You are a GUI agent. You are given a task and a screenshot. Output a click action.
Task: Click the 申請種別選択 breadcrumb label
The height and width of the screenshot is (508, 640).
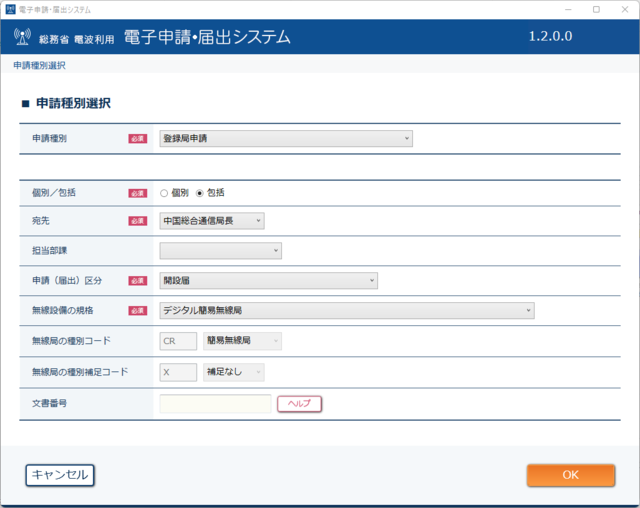point(40,65)
